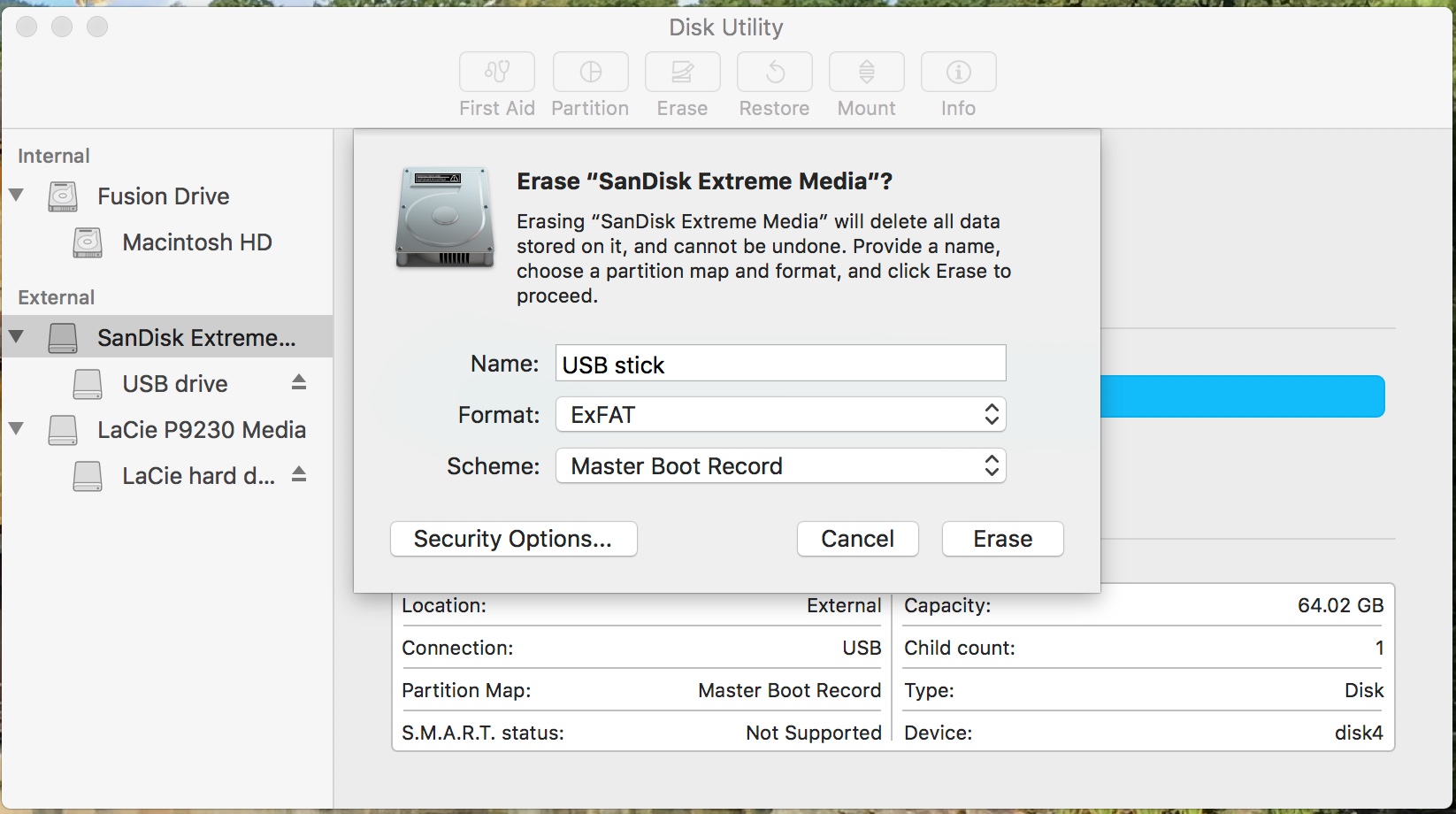This screenshot has height=814, width=1456.
Task: Open the Format dropdown showing ExFAT
Action: pyautogui.click(x=780, y=414)
